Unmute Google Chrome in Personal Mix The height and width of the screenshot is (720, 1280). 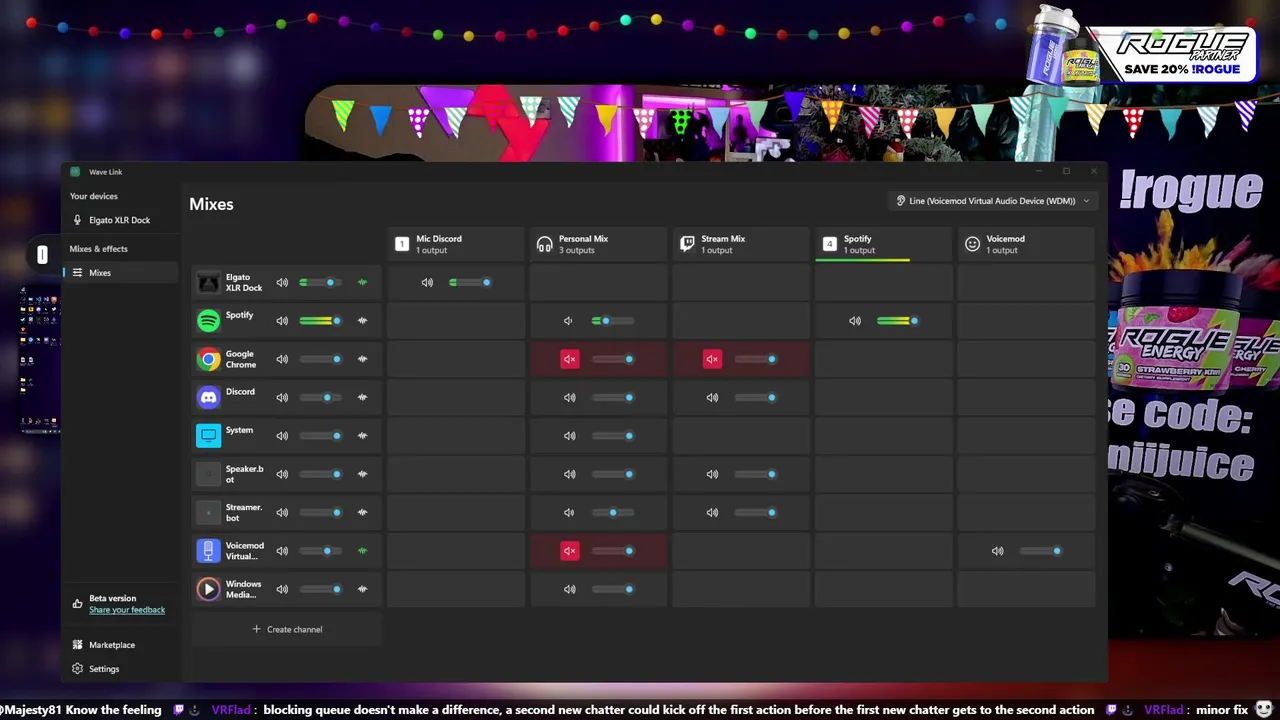pos(569,359)
